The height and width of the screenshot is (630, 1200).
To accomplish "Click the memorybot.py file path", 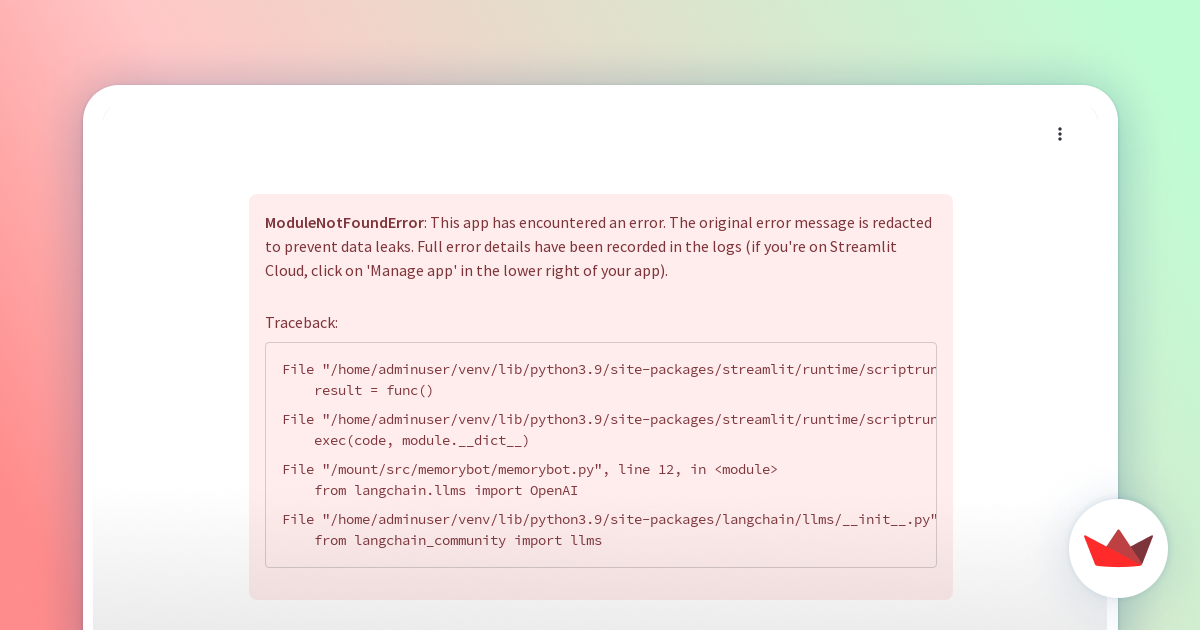I will click(x=461, y=469).
